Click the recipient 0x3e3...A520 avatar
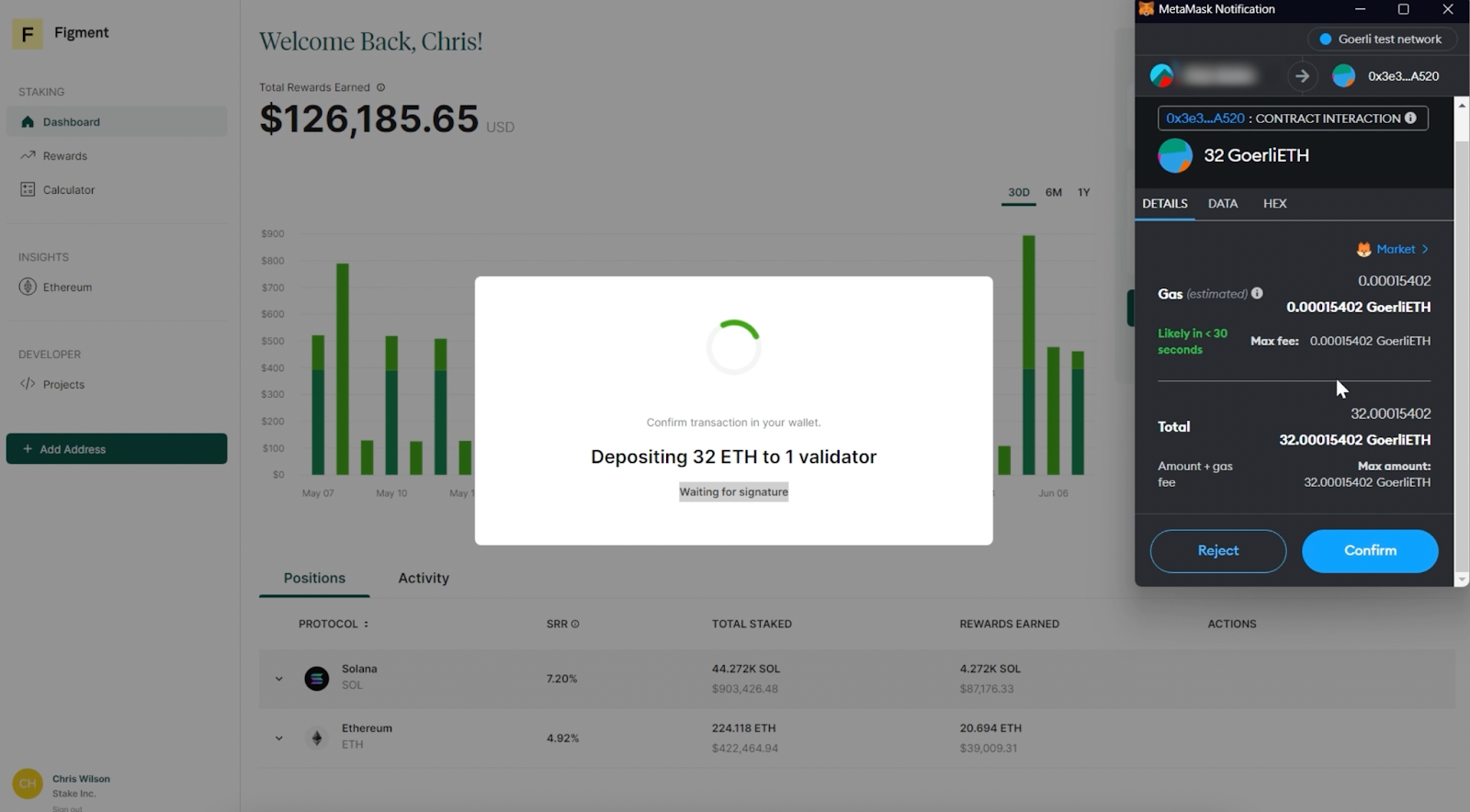Image resolution: width=1470 pixels, height=812 pixels. [1344, 76]
